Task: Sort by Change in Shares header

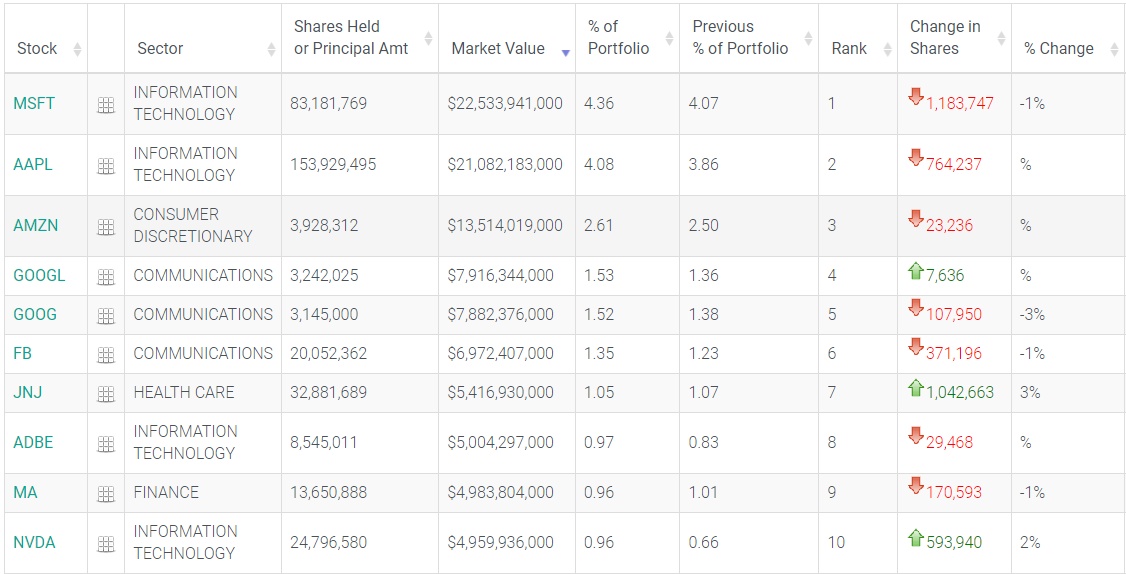Action: pos(945,37)
